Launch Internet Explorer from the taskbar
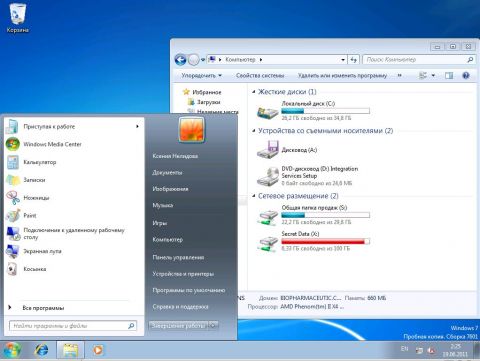 coord(42,350)
